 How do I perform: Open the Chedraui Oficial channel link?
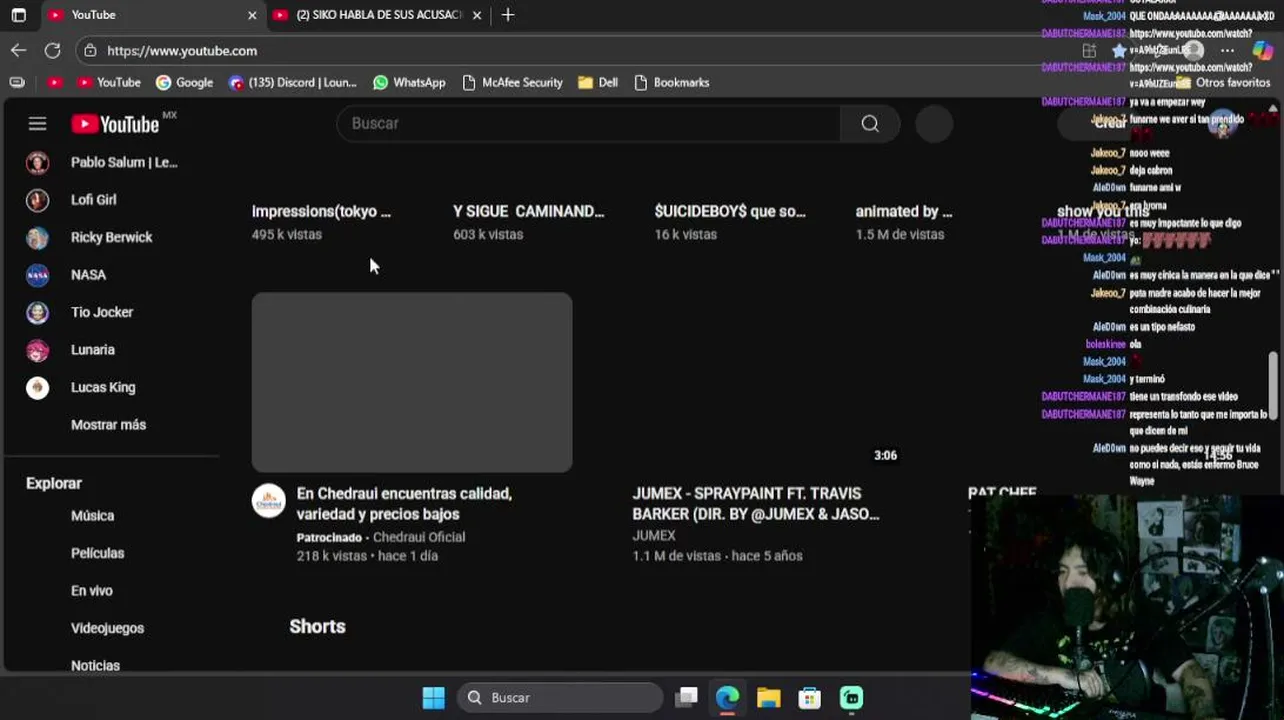pos(419,537)
